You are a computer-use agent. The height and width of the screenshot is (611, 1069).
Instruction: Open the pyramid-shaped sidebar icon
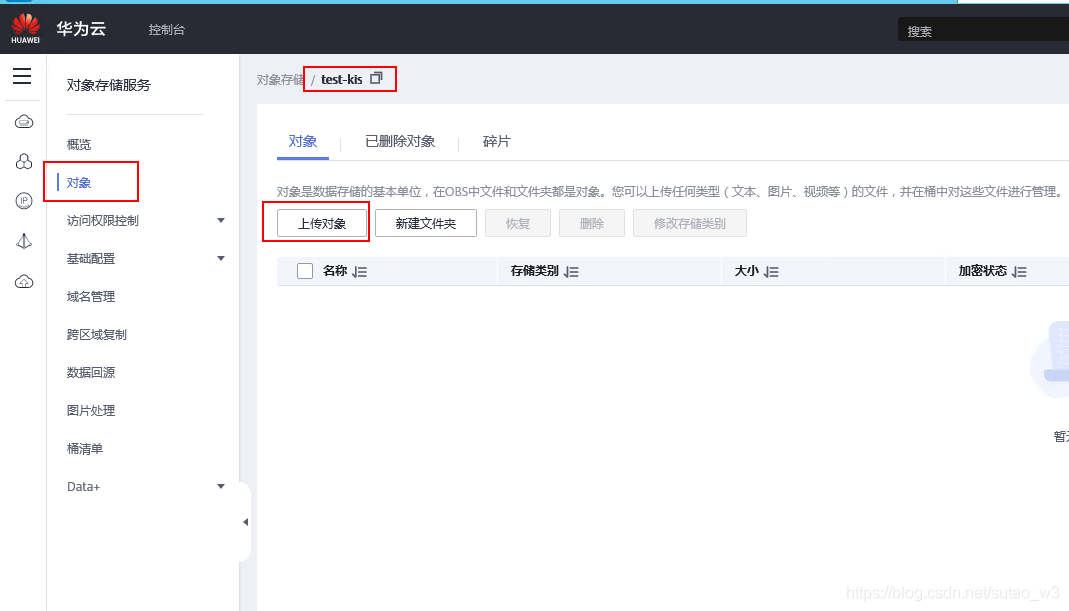(24, 241)
